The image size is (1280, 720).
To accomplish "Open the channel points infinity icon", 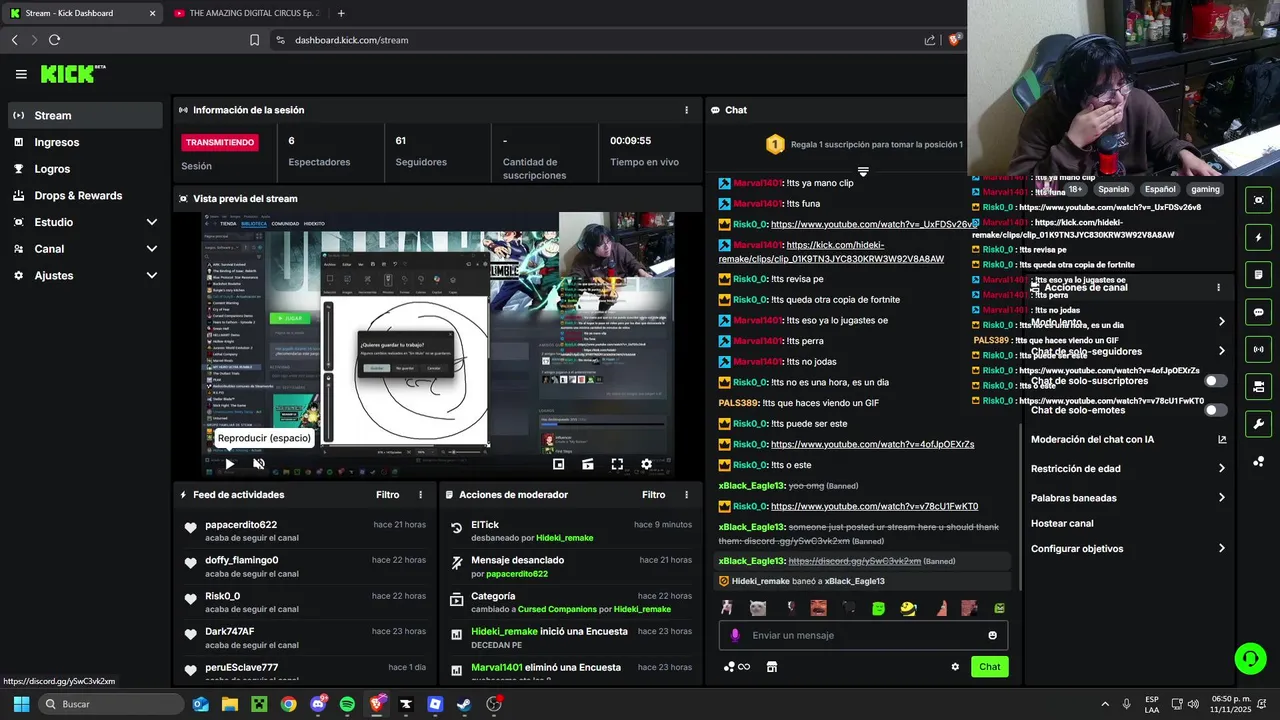I will coord(737,667).
